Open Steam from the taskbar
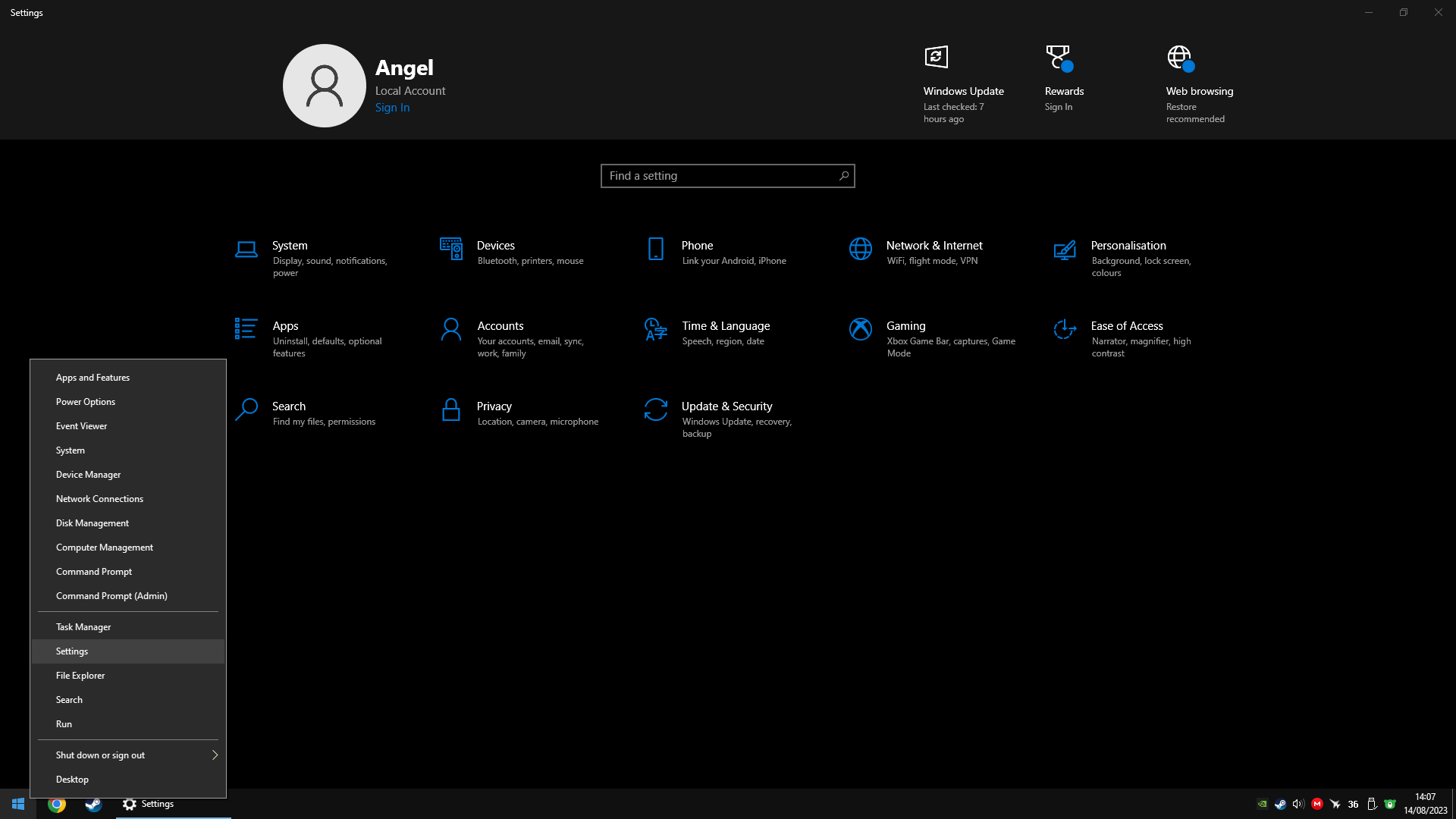The height and width of the screenshot is (819, 1456). point(93,804)
